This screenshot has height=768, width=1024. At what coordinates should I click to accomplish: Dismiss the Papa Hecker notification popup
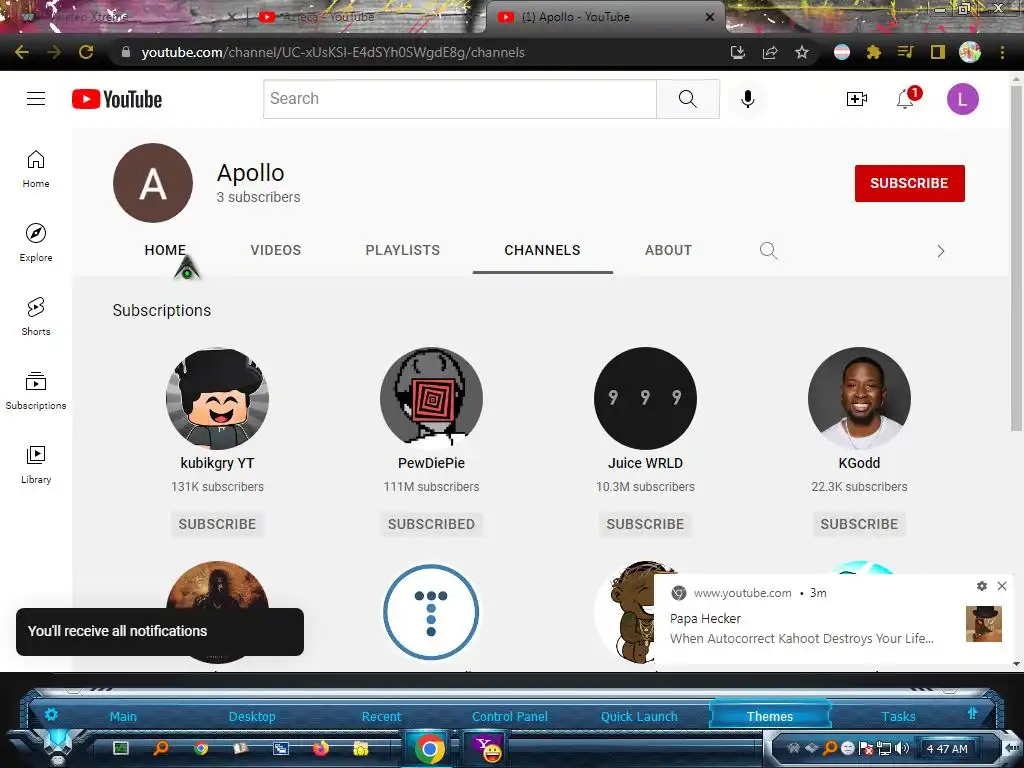1002,586
